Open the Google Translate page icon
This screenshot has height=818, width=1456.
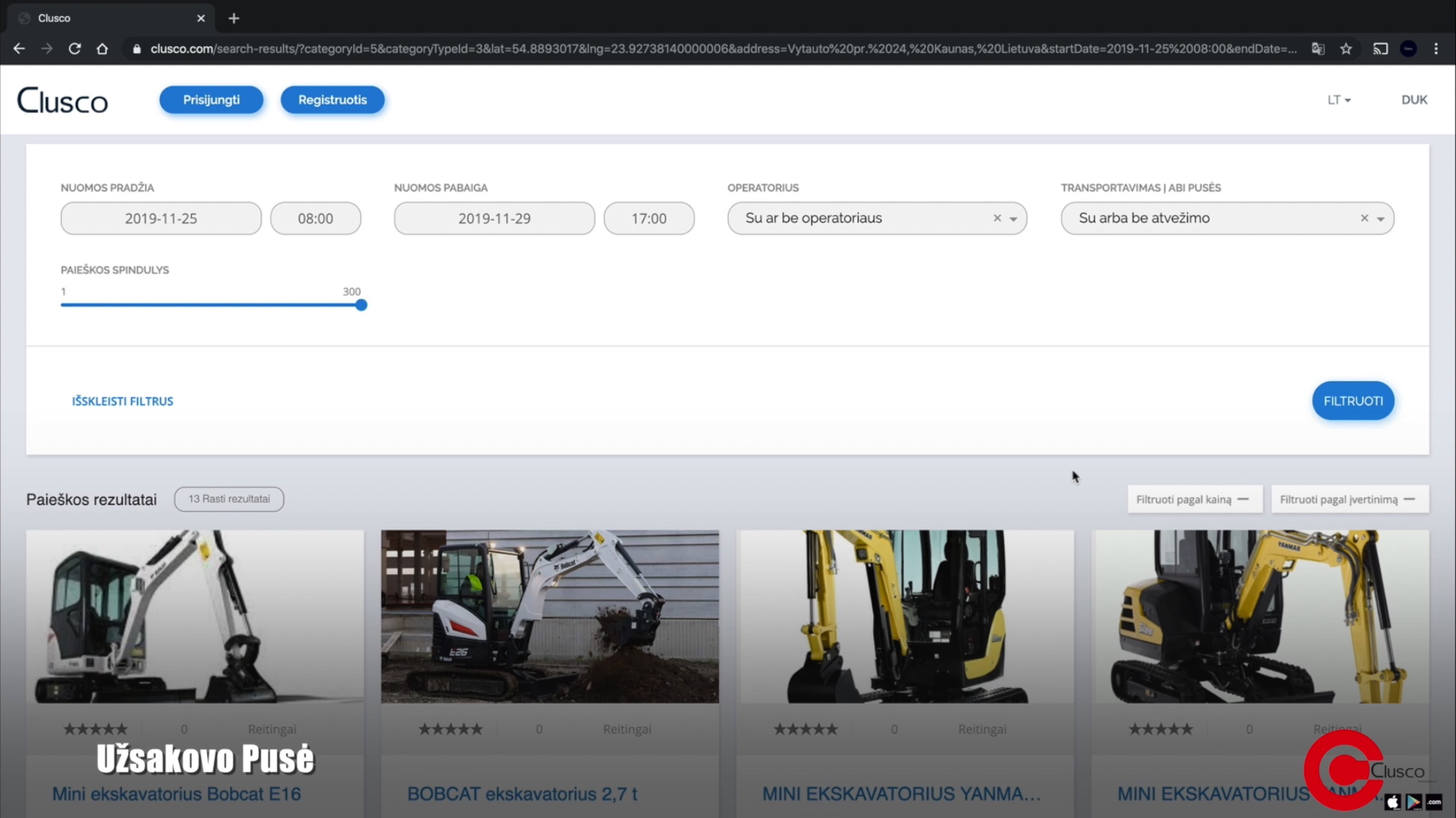click(1318, 49)
